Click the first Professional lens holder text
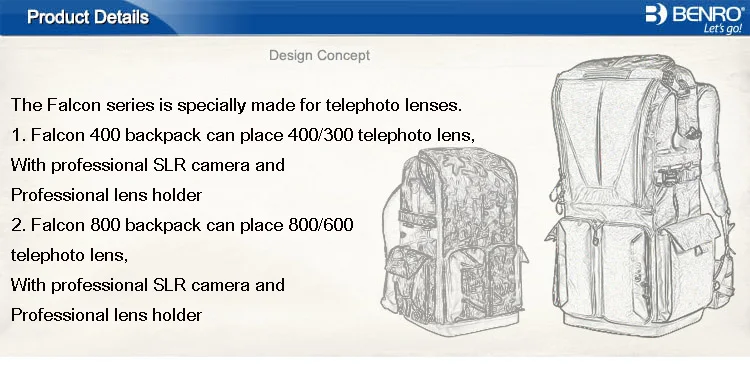 tap(106, 195)
